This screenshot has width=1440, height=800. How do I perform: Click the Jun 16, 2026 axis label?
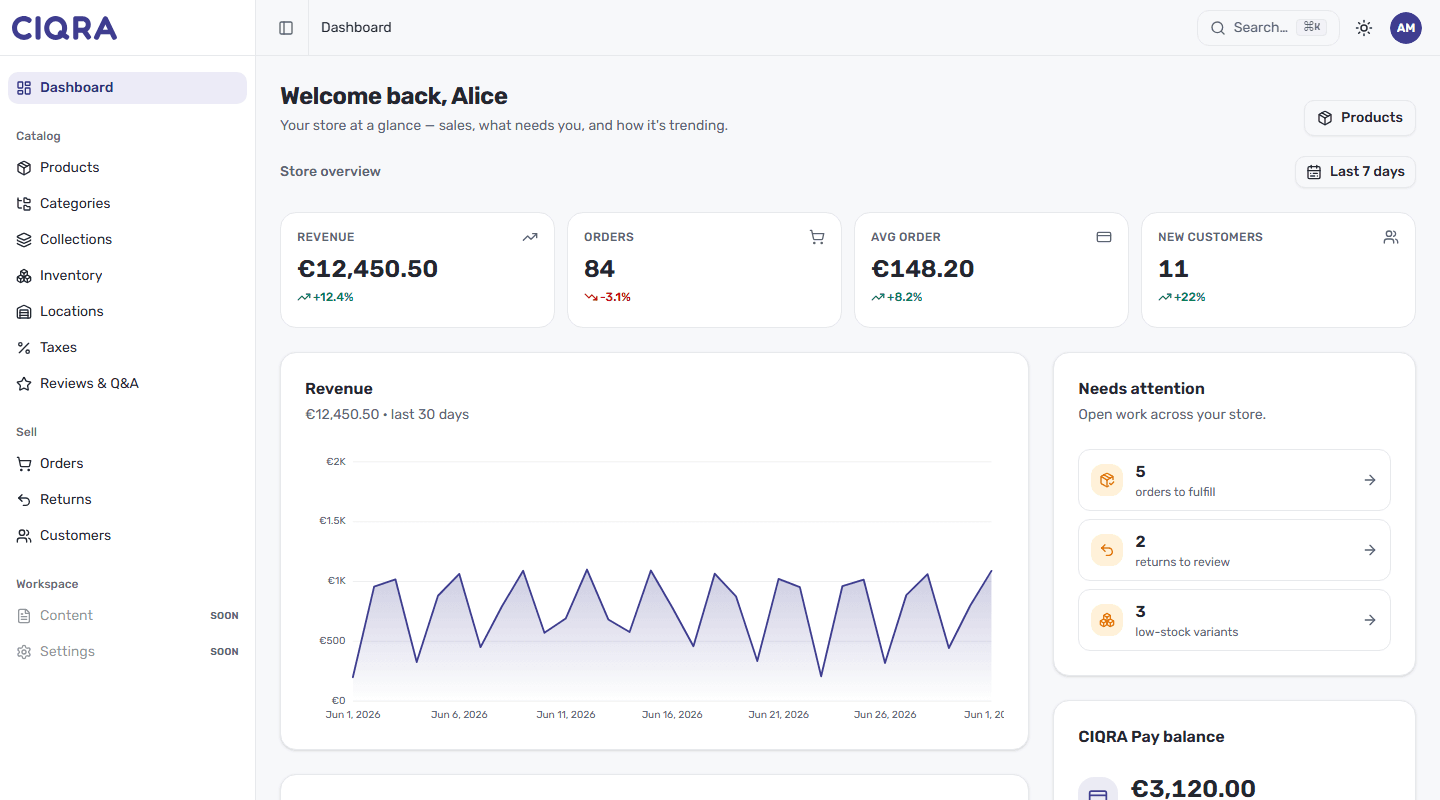672,715
